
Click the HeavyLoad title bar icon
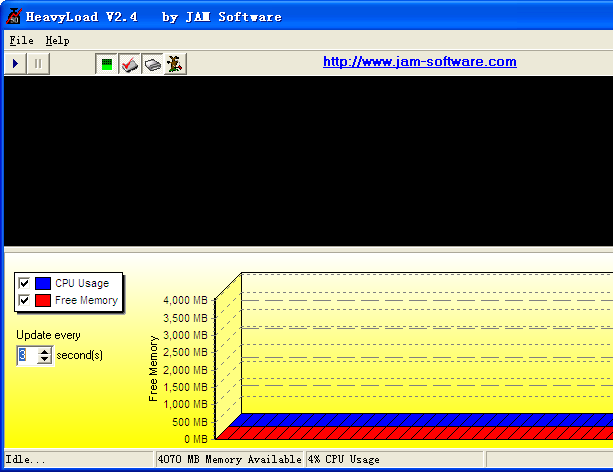[x=14, y=16]
